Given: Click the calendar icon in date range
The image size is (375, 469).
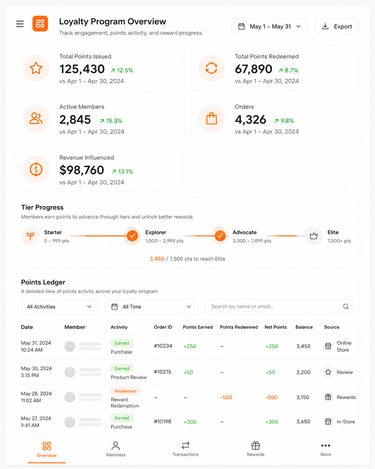Looking at the screenshot, I should (241, 26).
